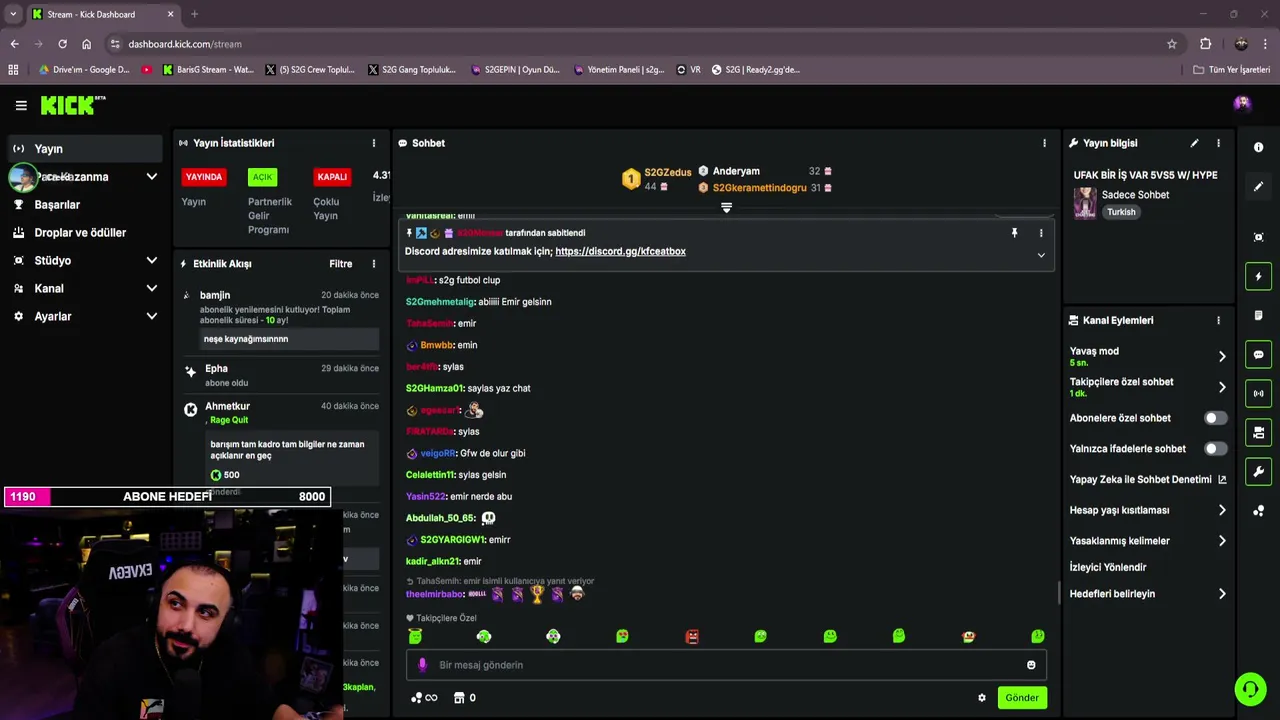The height and width of the screenshot is (720, 1280).
Task: Open Hesap yaşı kısıtlaması arrow
Action: [x=1222, y=510]
